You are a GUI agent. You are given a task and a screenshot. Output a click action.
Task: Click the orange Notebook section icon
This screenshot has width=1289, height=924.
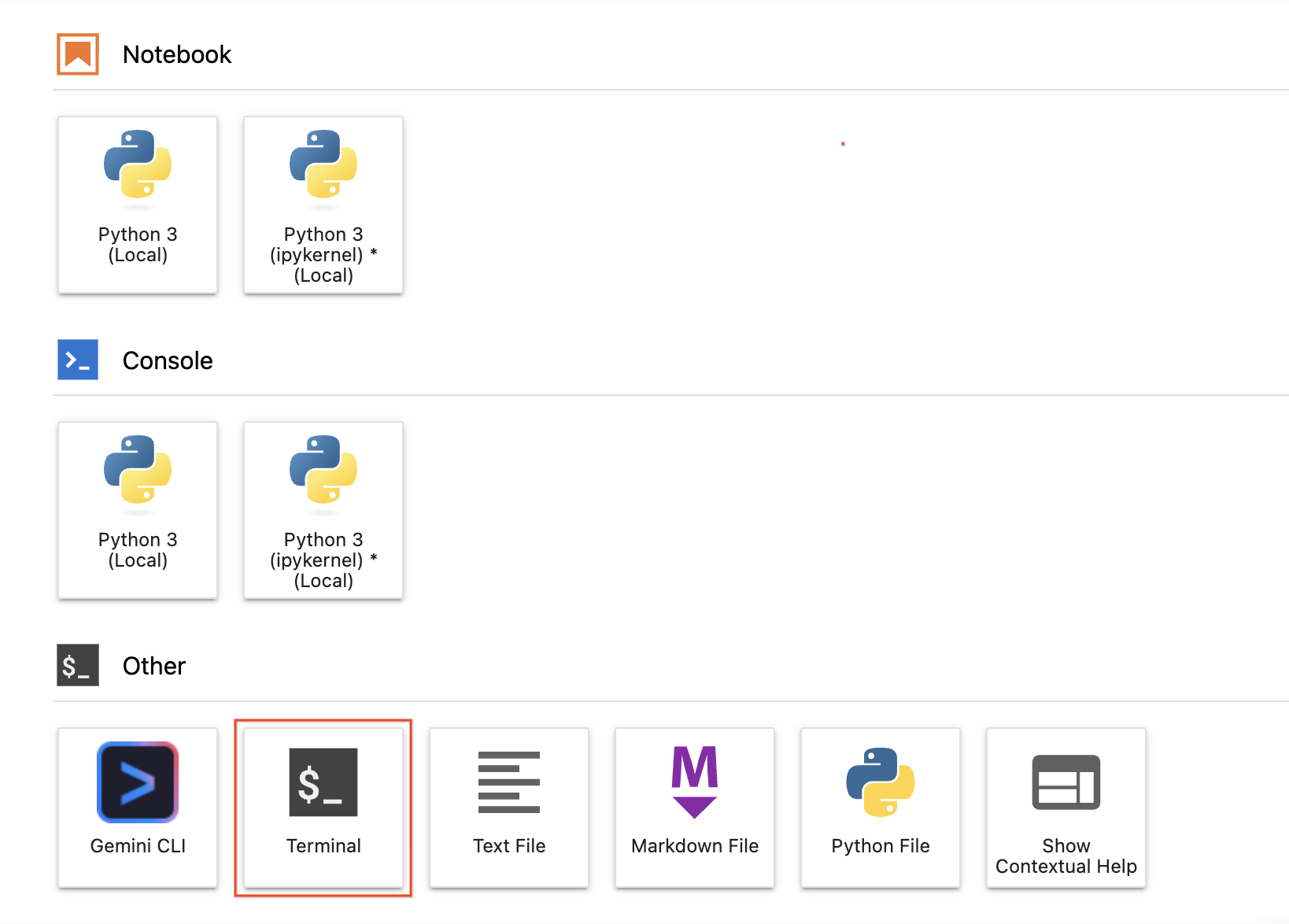pyautogui.click(x=78, y=54)
